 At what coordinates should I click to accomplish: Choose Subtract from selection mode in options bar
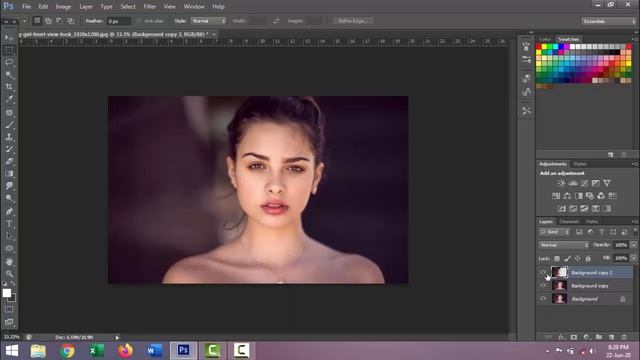coord(59,21)
